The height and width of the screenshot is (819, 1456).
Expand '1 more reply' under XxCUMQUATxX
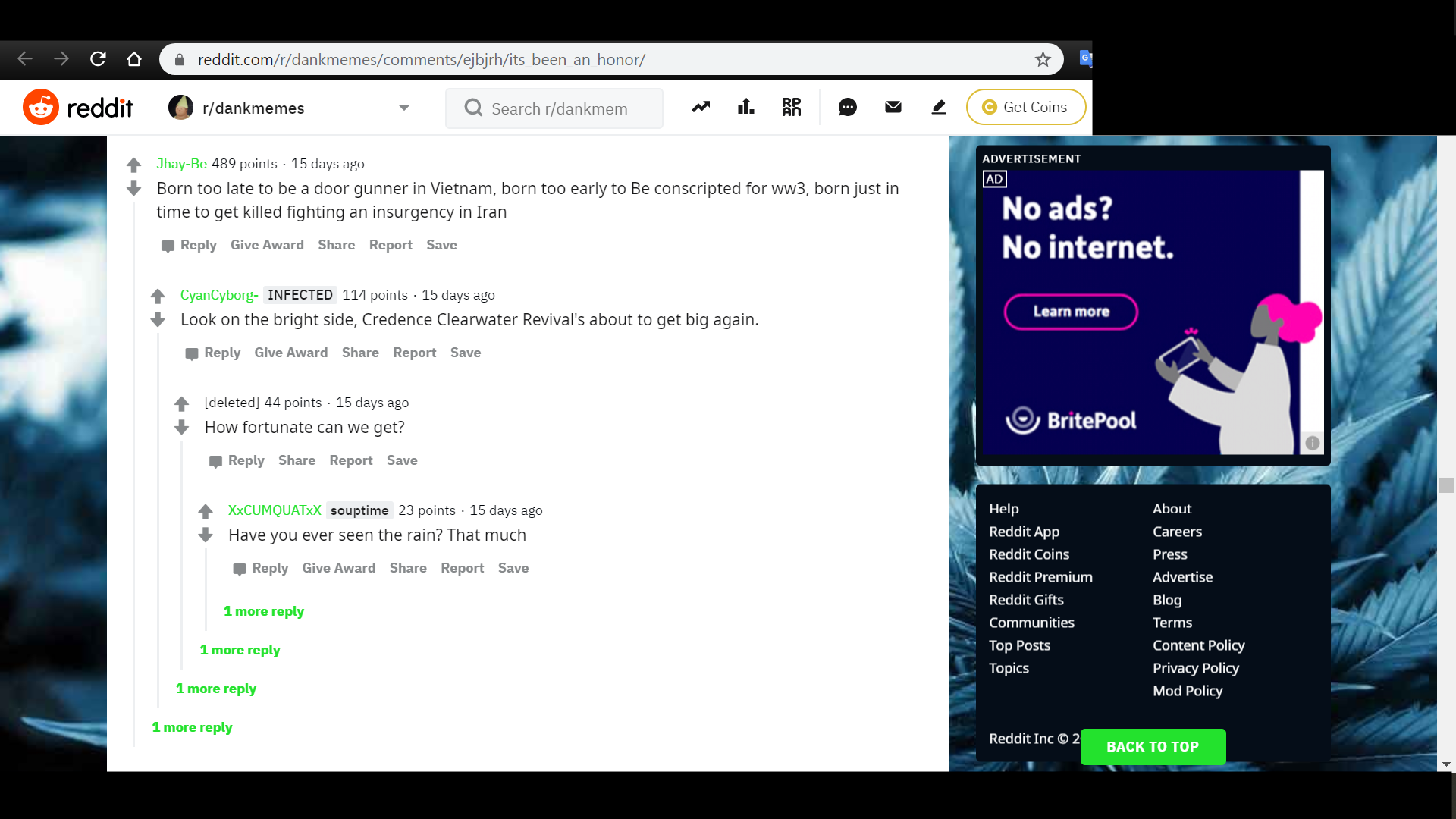(264, 611)
